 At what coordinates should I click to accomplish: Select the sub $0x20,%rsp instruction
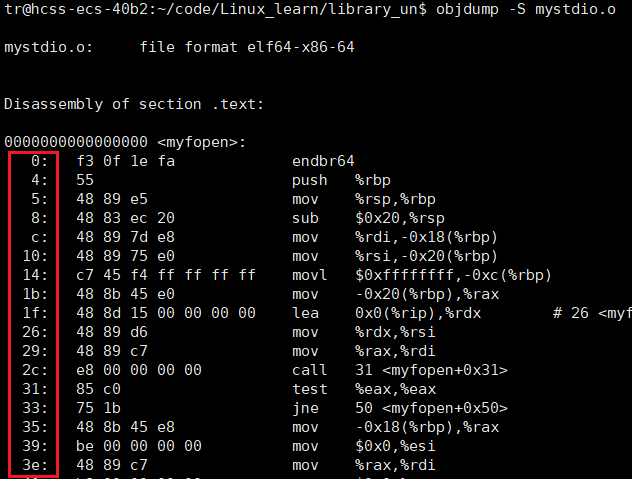[368, 218]
